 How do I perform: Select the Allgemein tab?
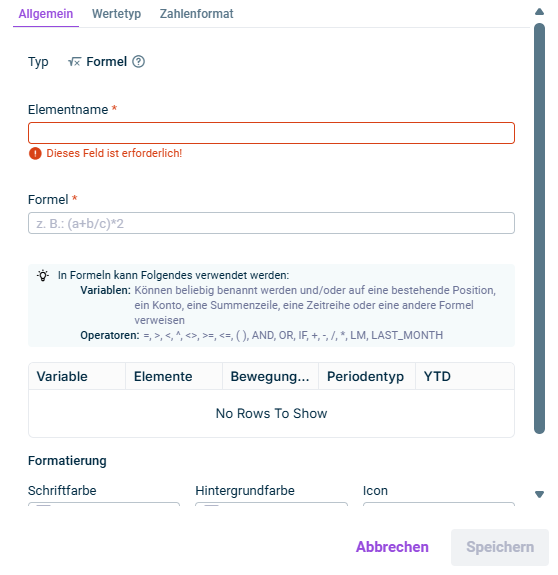click(x=46, y=14)
